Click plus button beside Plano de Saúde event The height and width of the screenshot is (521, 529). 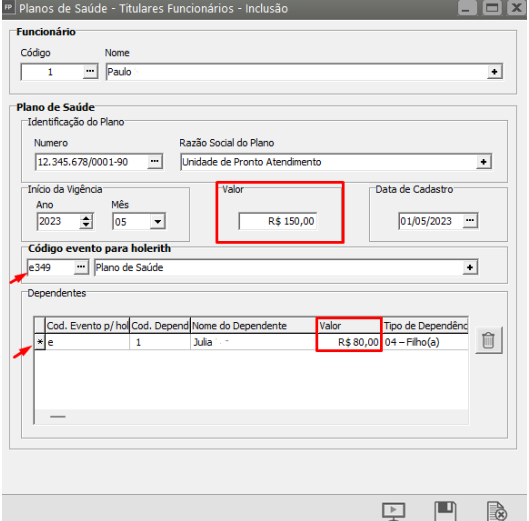[470, 268]
